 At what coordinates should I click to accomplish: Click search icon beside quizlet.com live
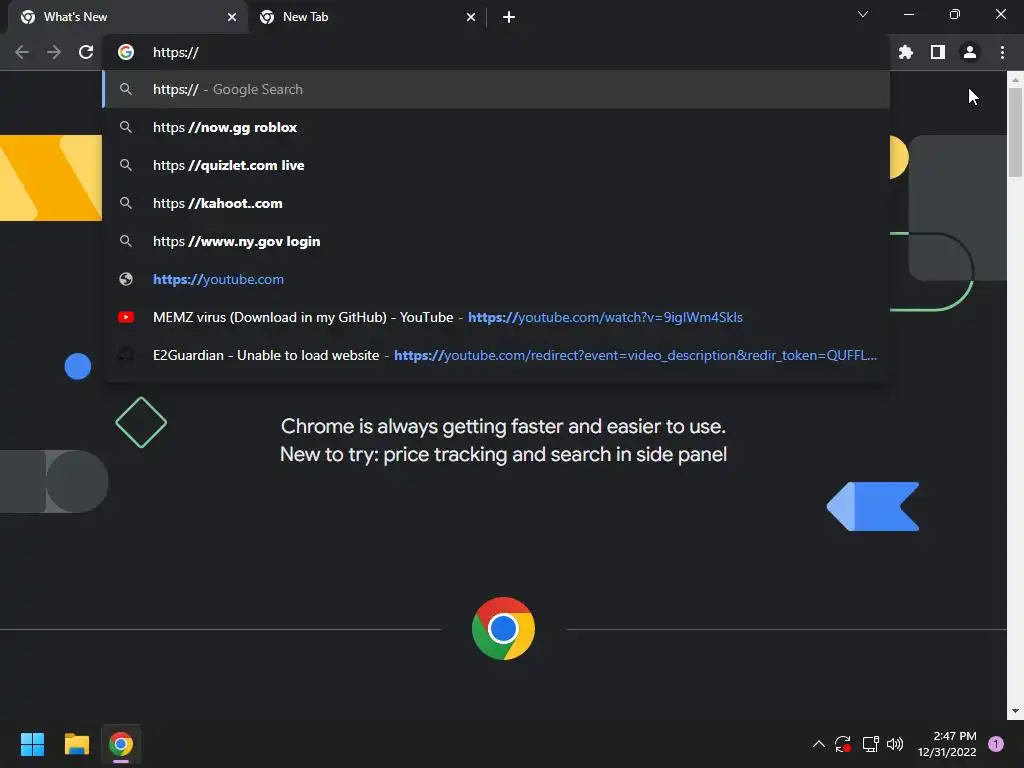coord(126,165)
